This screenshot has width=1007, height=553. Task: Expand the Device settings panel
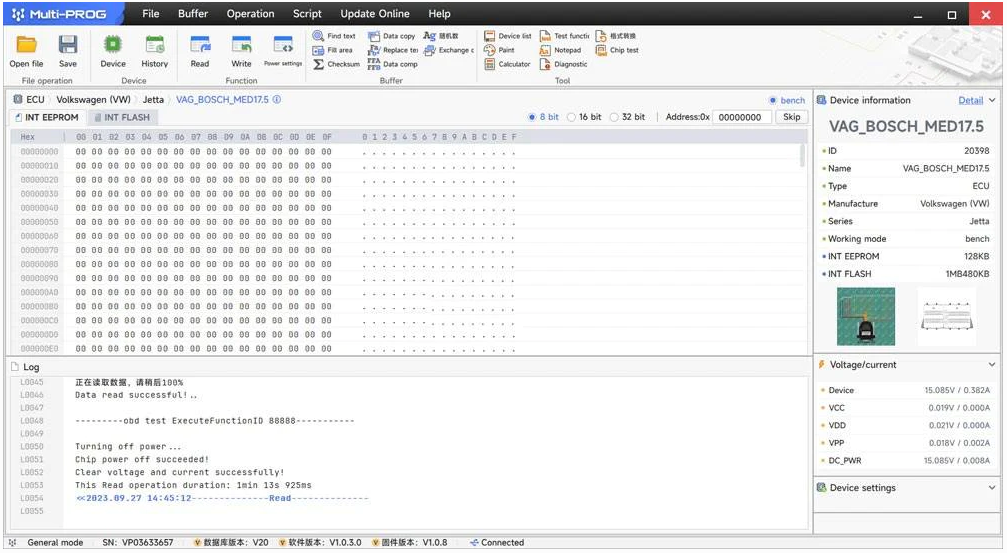pyautogui.click(x=992, y=488)
